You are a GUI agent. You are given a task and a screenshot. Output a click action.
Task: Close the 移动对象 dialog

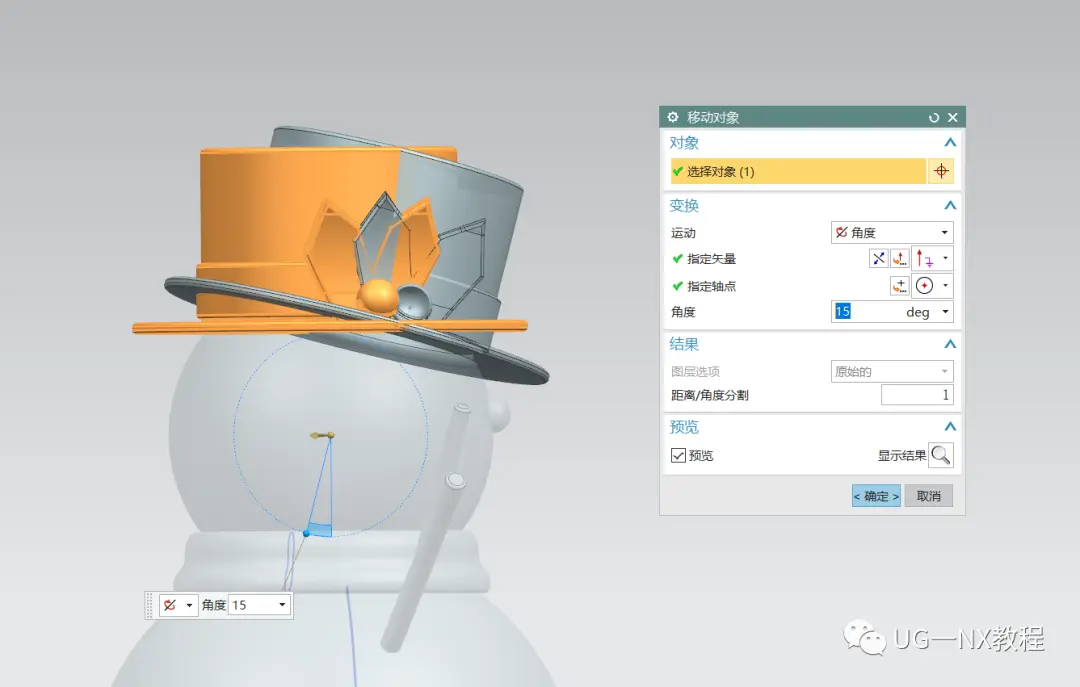(x=953, y=117)
